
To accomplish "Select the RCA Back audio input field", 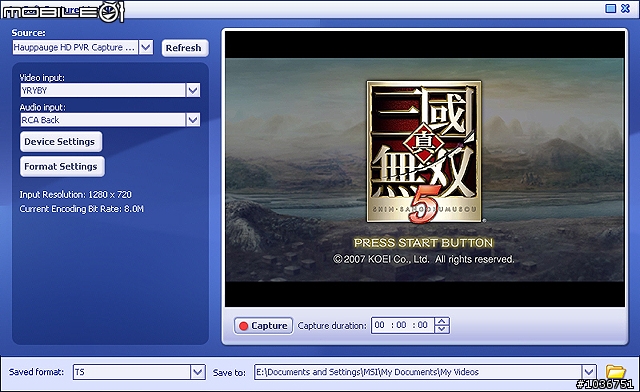I will (103, 120).
